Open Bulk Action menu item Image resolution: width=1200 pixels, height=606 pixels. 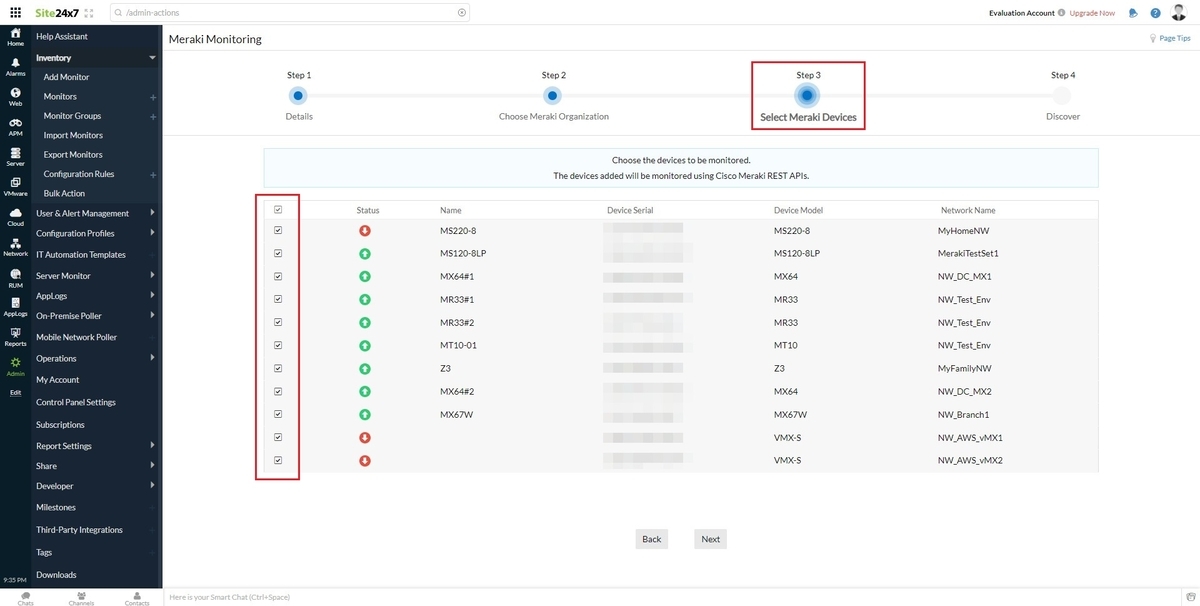[64, 193]
